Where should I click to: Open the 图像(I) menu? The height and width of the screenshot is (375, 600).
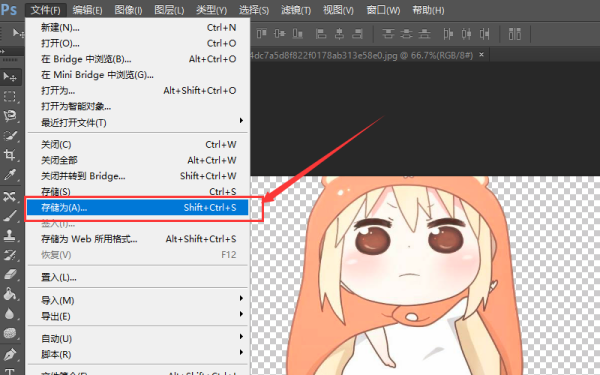click(x=128, y=10)
